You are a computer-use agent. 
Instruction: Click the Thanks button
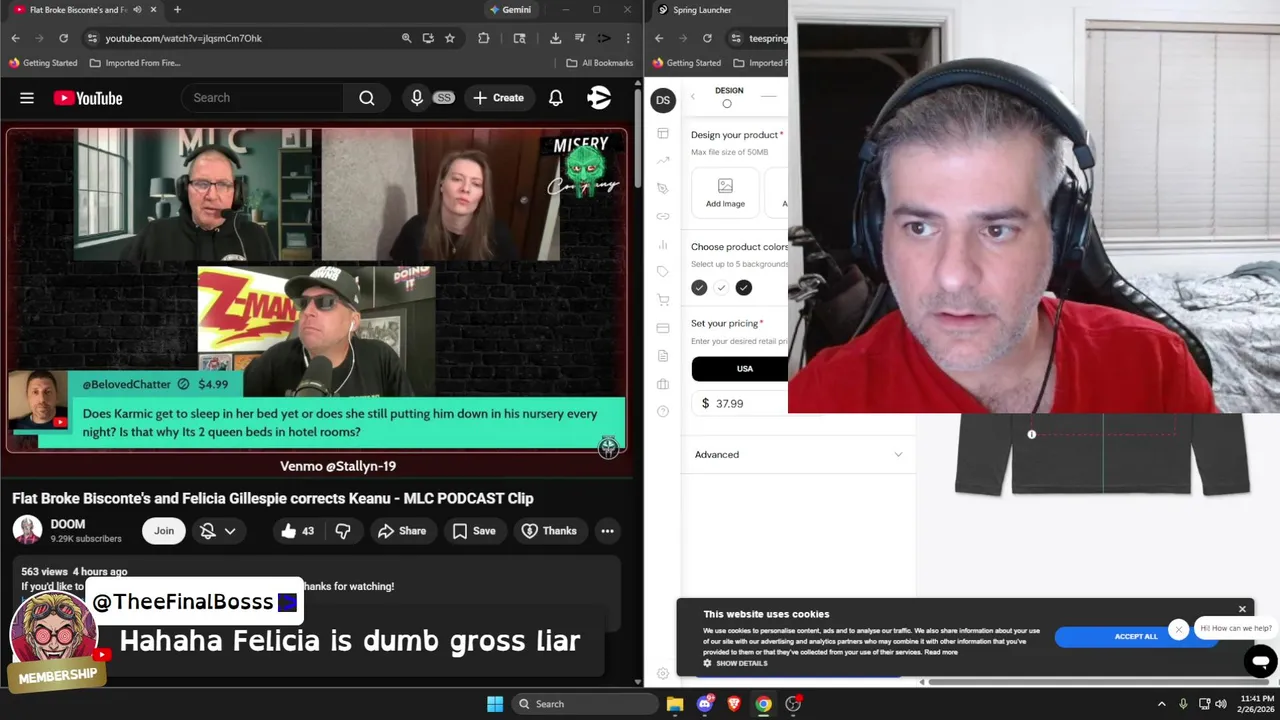549,531
